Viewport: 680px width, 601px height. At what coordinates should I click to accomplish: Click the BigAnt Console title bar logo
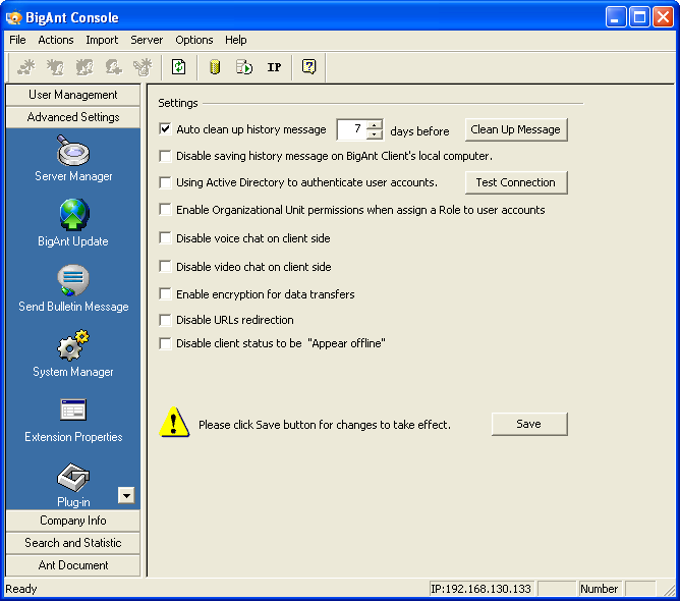click(14, 18)
